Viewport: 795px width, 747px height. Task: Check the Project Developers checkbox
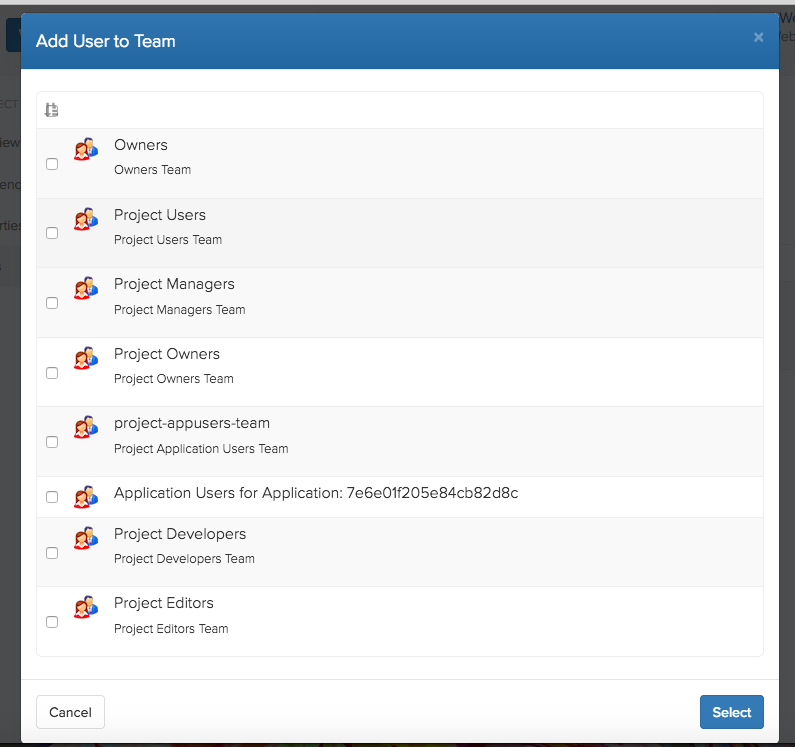point(52,553)
